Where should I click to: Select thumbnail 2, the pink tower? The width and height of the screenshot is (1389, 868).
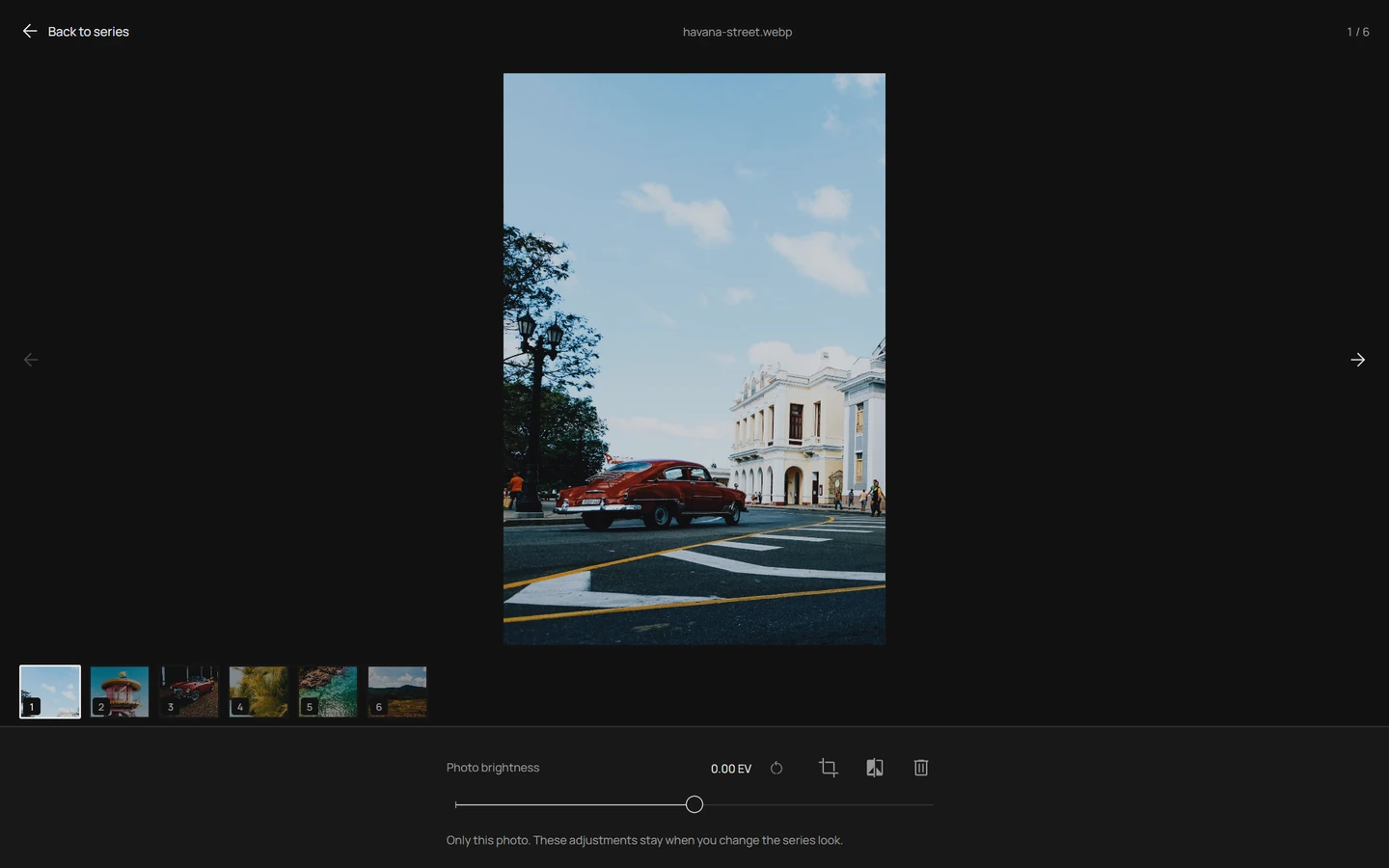point(120,692)
